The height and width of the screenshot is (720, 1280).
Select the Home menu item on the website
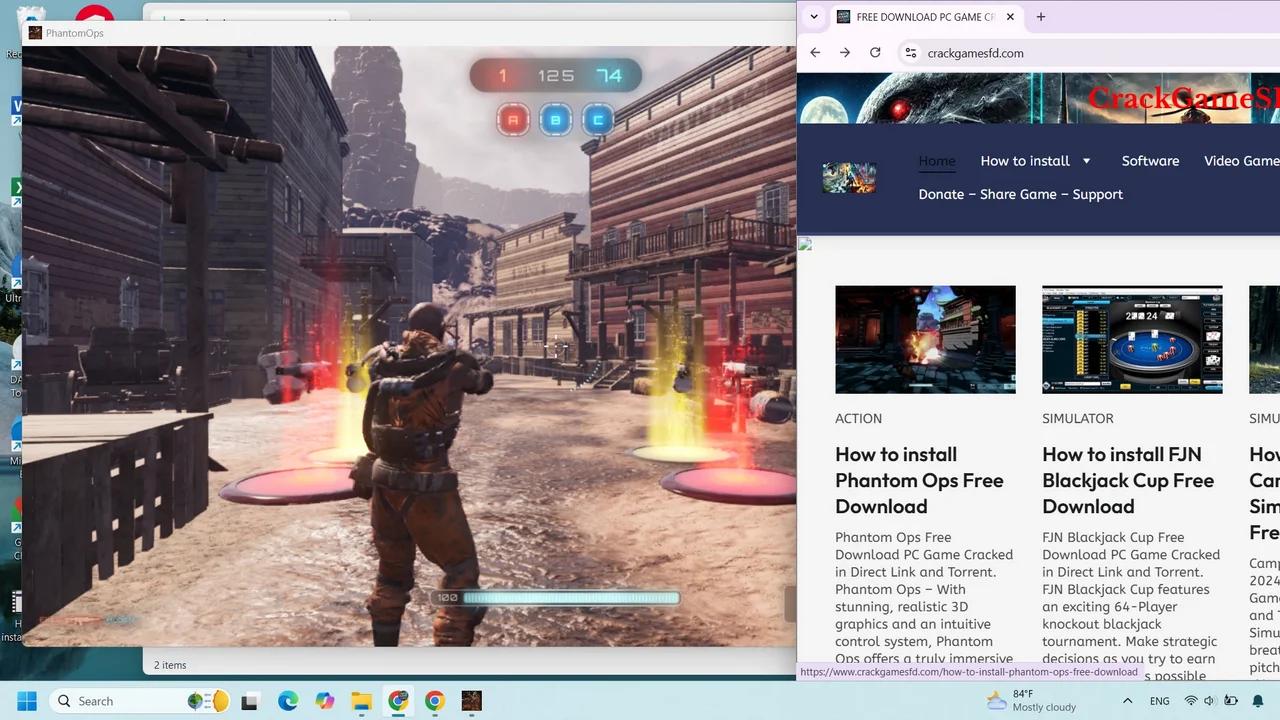pos(937,160)
